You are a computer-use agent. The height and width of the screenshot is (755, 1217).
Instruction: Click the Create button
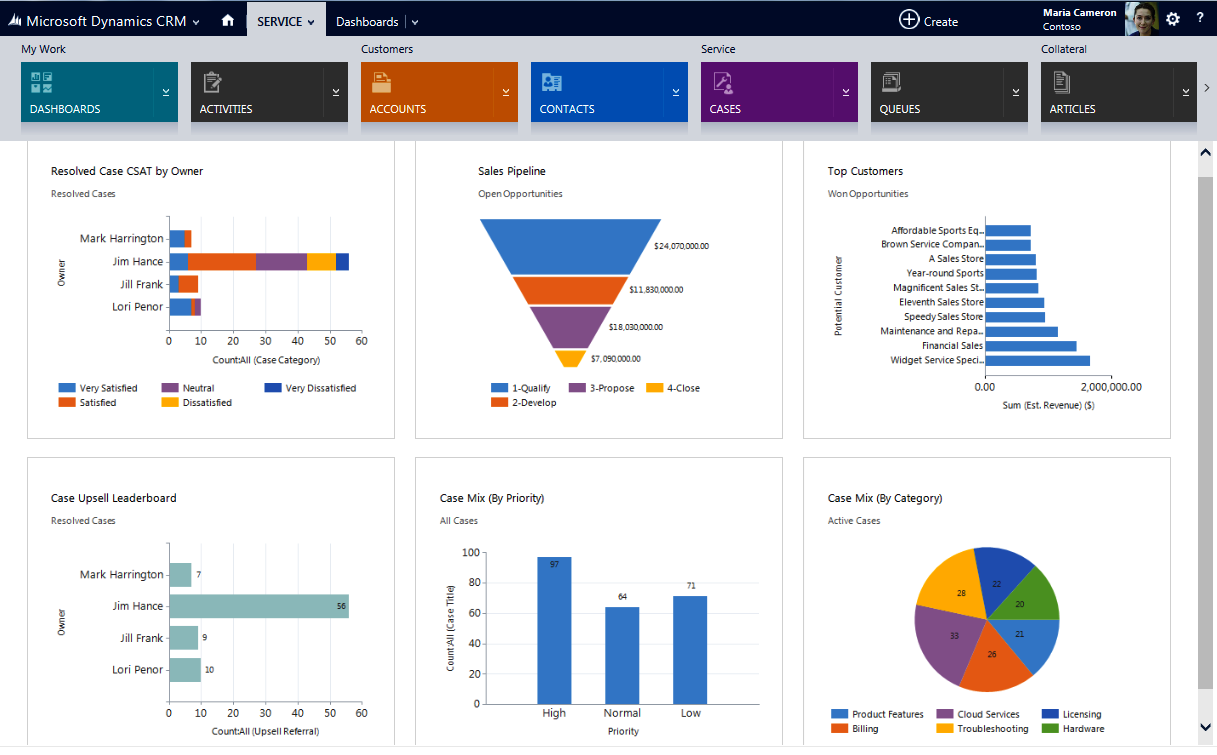tap(928, 18)
